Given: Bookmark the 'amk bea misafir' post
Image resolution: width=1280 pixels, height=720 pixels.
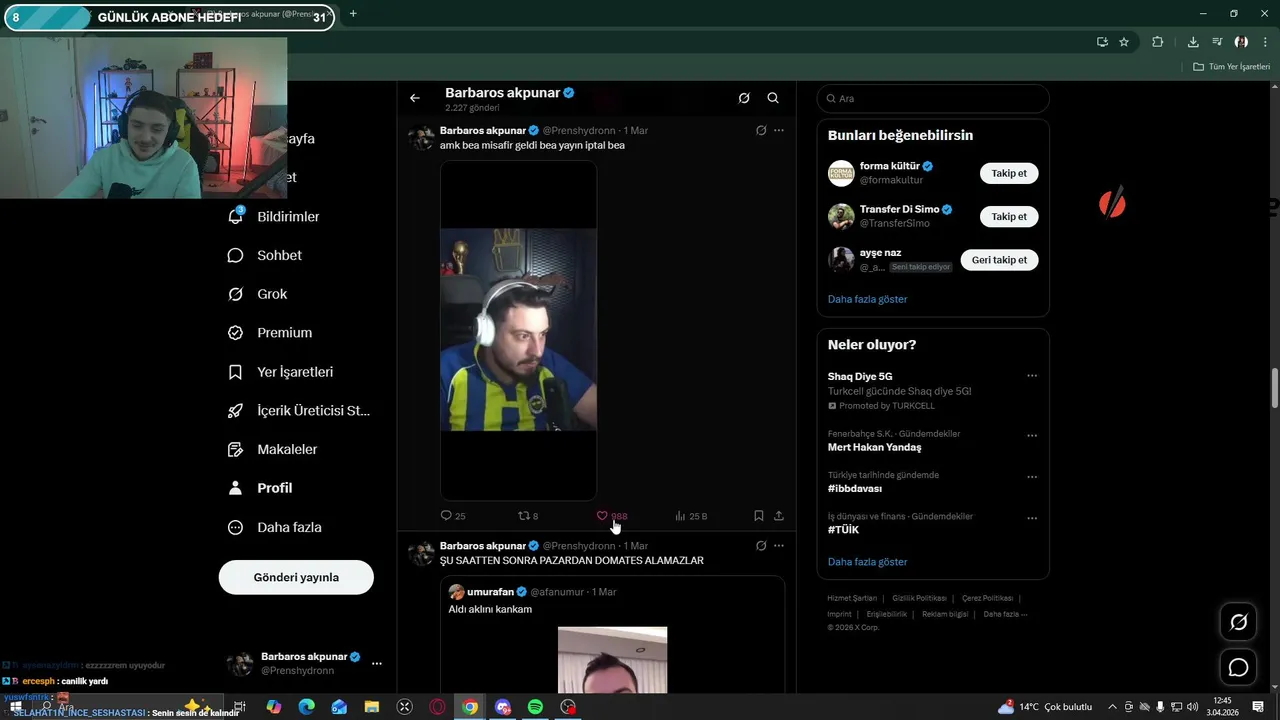Looking at the screenshot, I should coord(759,516).
